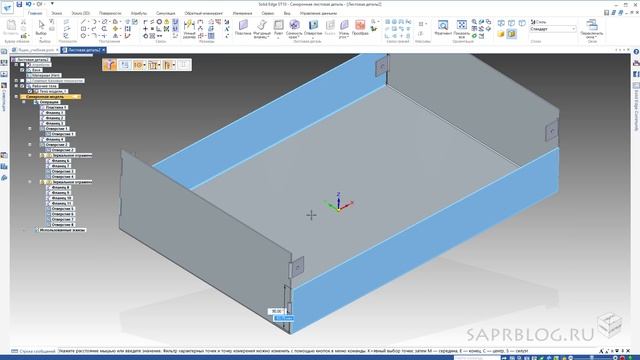The height and width of the screenshot is (360, 640).
Task: Start the Фигурный фланец (Contour Flange) command
Action: point(262,29)
